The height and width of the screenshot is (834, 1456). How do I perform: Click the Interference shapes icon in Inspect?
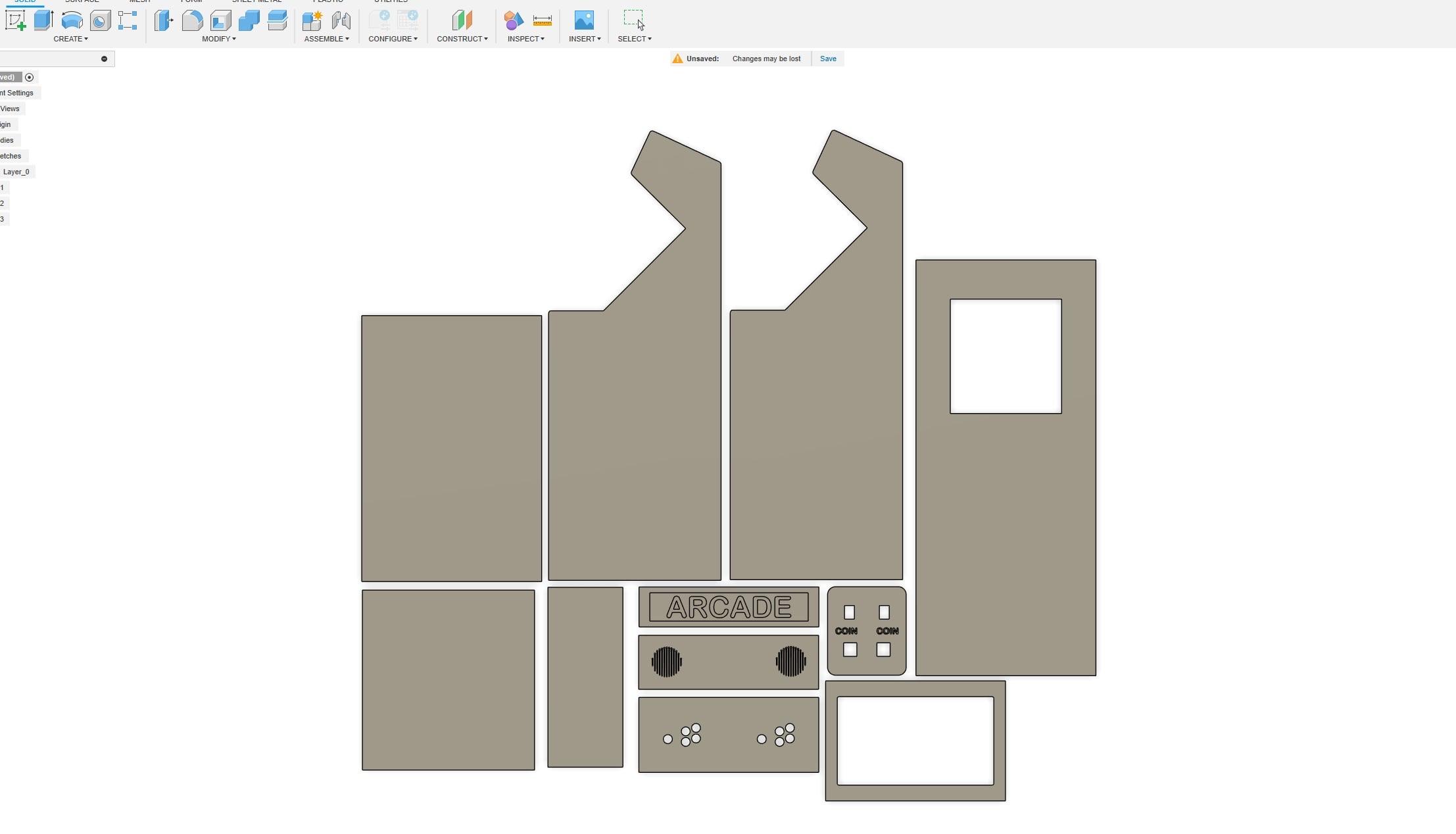click(514, 20)
